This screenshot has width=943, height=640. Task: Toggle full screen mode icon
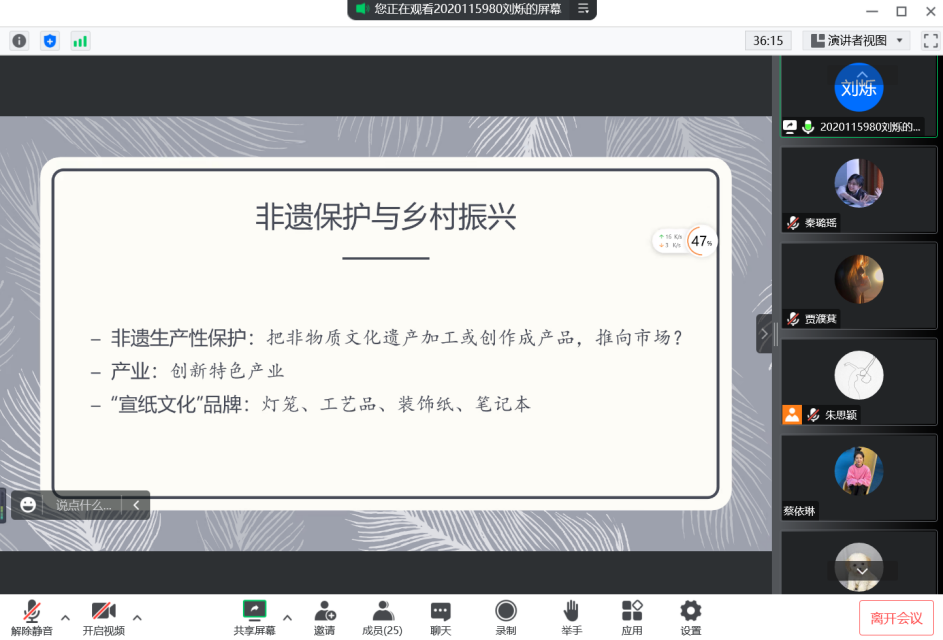(930, 41)
